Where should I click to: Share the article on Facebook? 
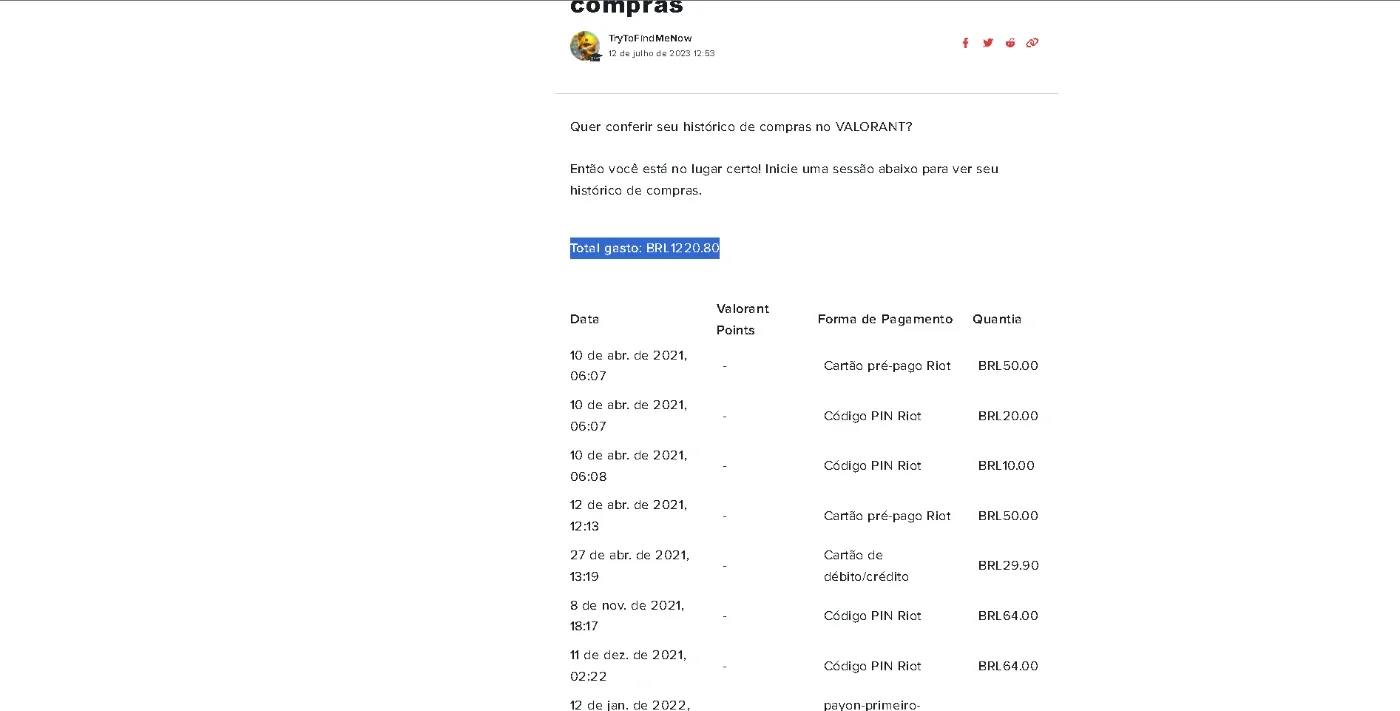pos(965,43)
